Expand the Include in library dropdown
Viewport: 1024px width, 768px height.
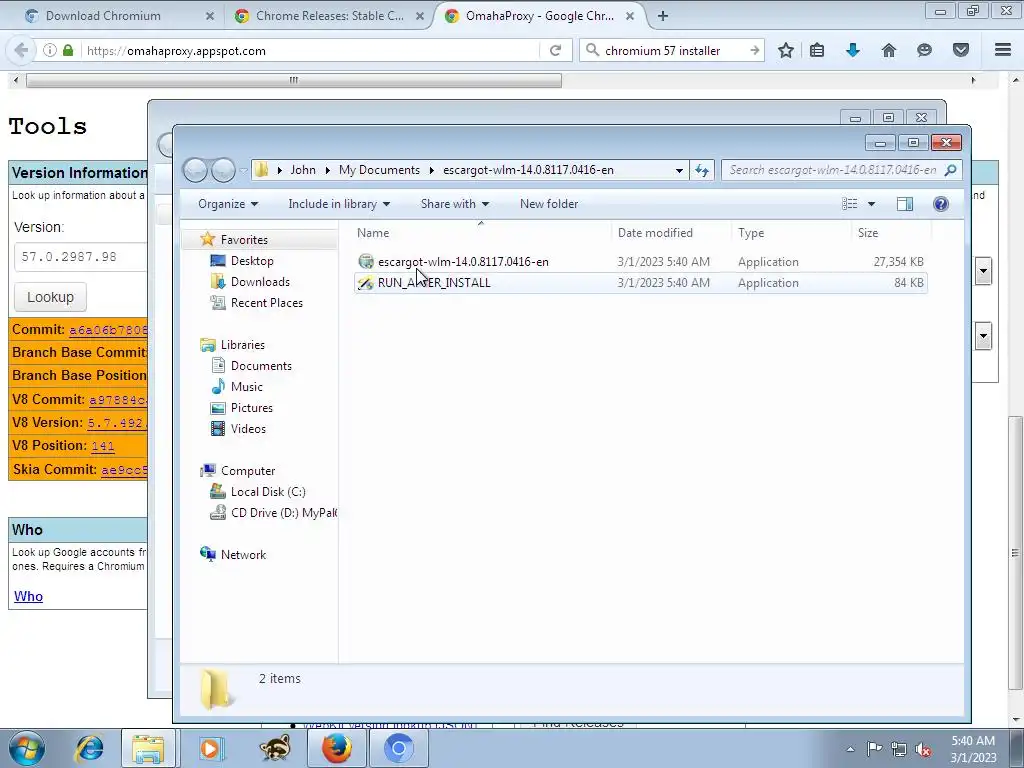coord(339,204)
